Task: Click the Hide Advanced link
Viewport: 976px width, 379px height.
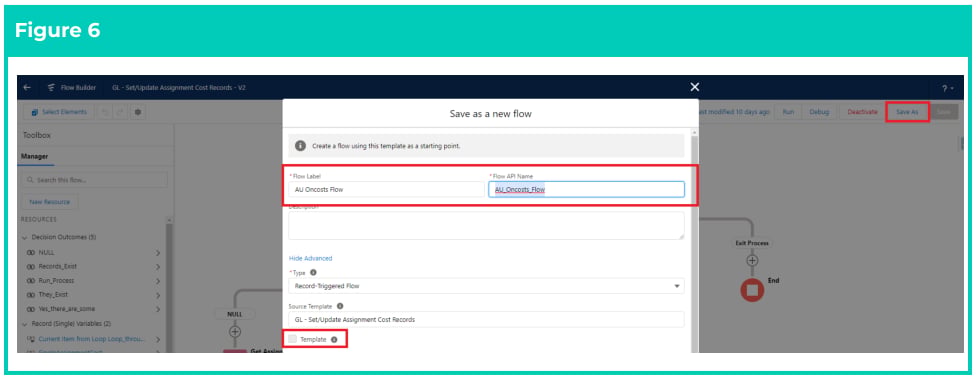Action: [x=310, y=258]
